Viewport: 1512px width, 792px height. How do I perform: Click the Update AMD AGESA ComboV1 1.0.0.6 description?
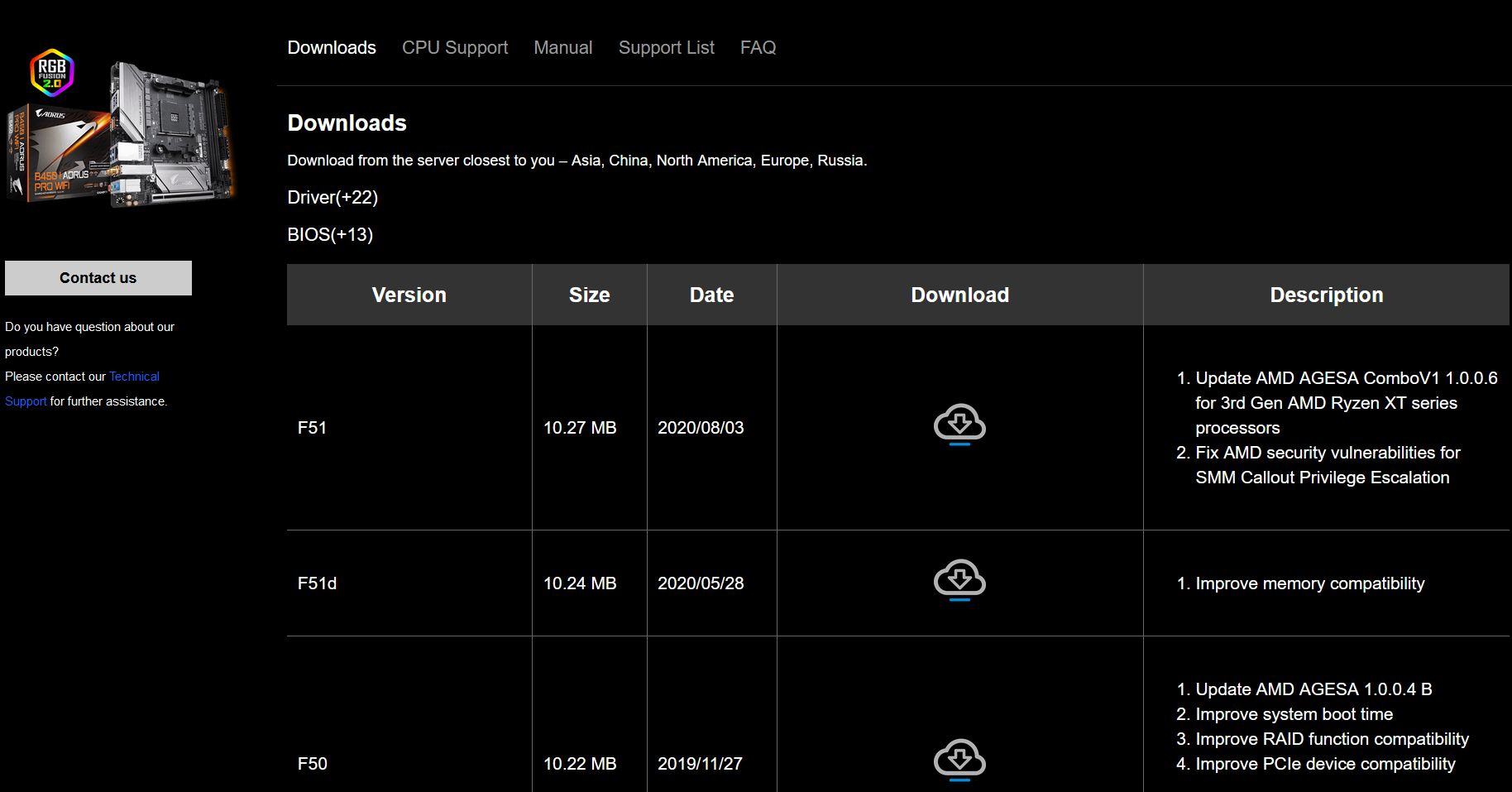pyautogui.click(x=1347, y=403)
